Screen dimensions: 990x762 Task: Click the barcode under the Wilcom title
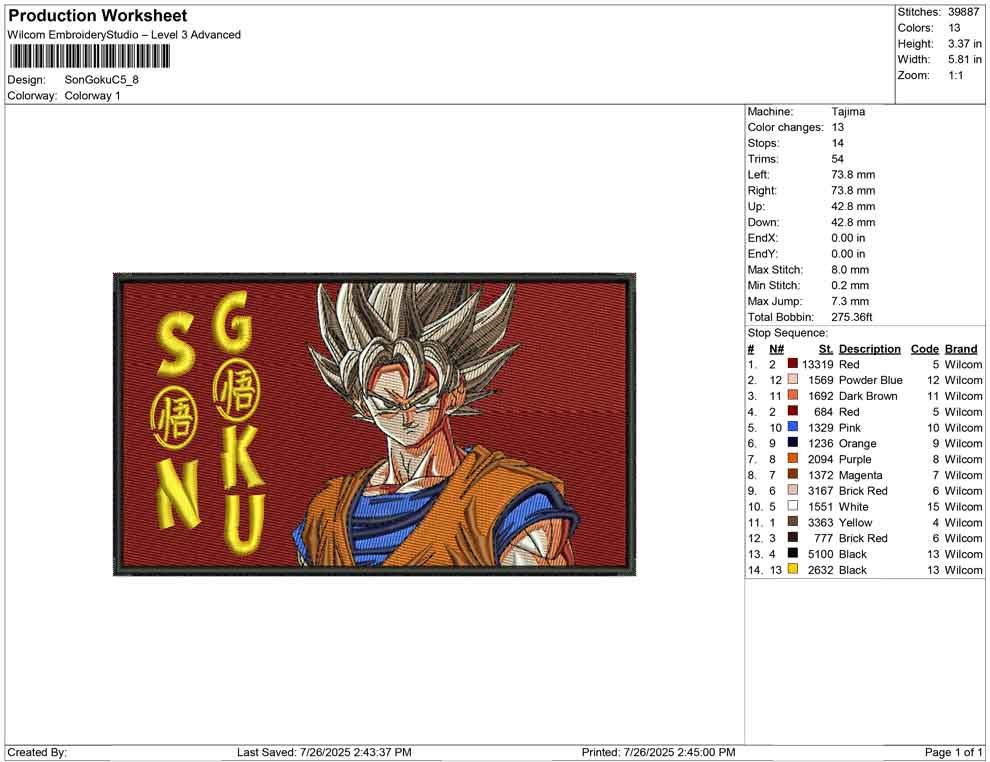89,57
